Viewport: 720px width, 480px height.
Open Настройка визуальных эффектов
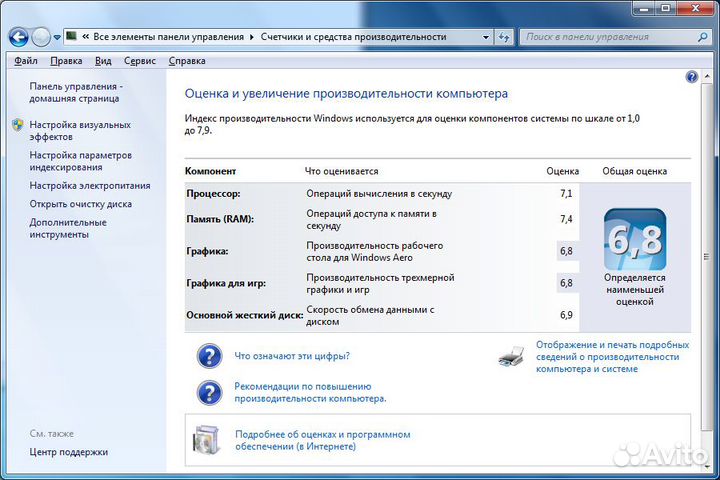pyautogui.click(x=80, y=130)
